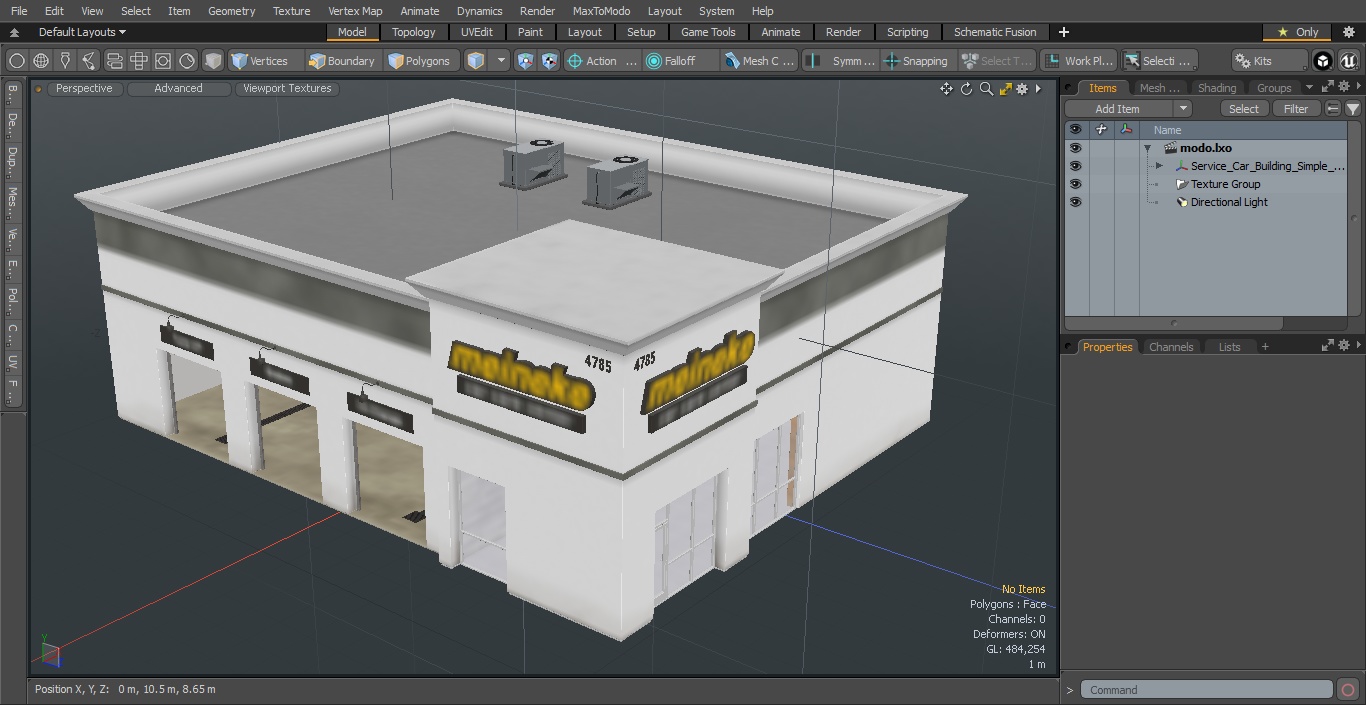
Task: Open the Selection options button
Action: [1158, 61]
